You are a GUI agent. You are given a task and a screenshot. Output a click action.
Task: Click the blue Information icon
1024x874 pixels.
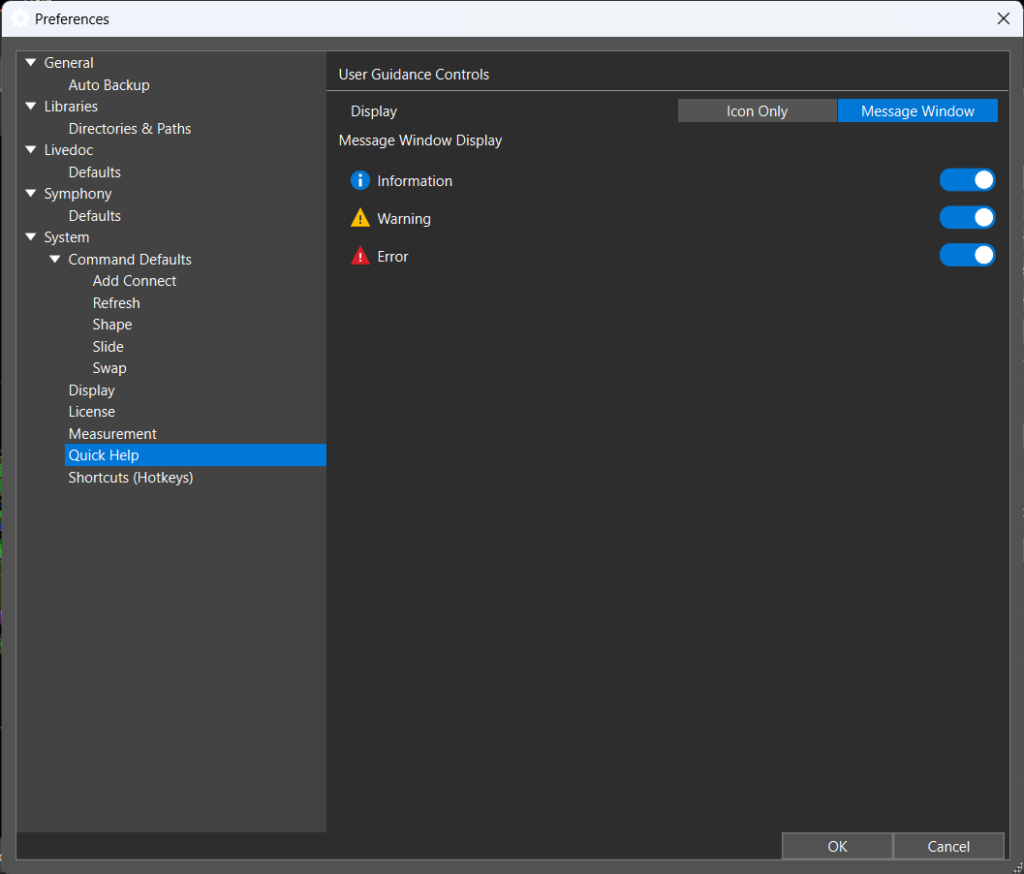click(x=360, y=180)
